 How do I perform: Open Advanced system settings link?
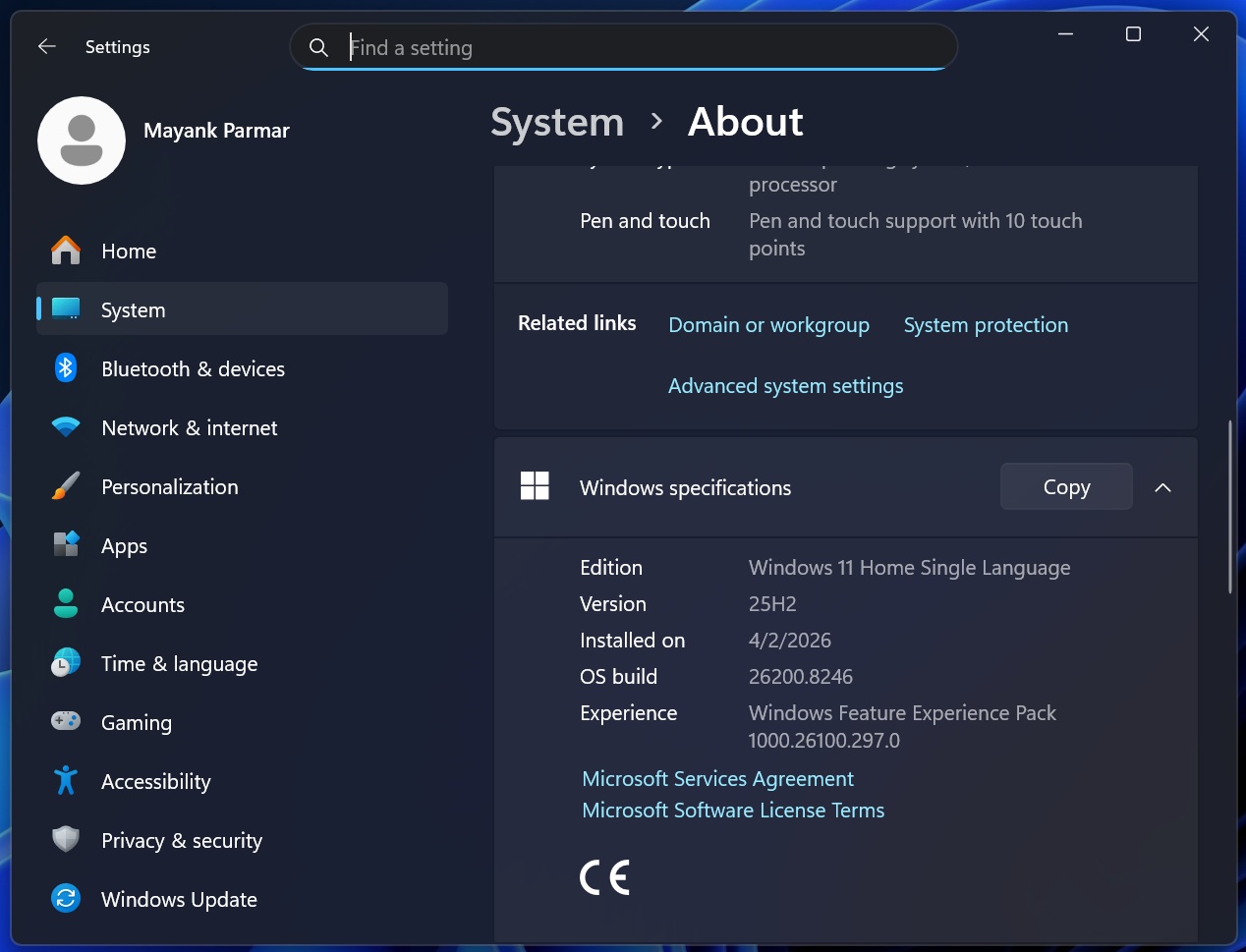[785, 386]
